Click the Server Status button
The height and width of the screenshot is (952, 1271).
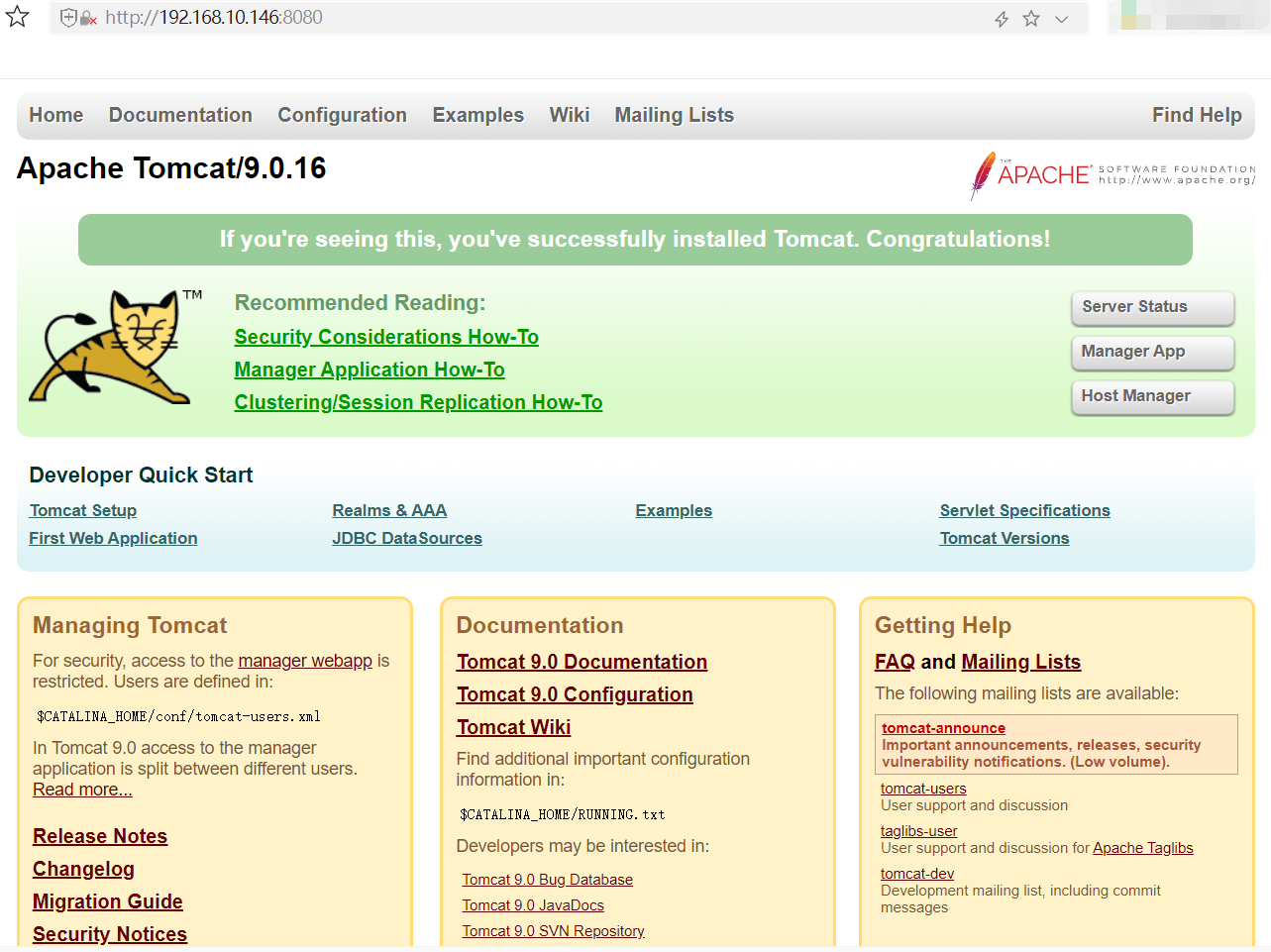(x=1153, y=307)
